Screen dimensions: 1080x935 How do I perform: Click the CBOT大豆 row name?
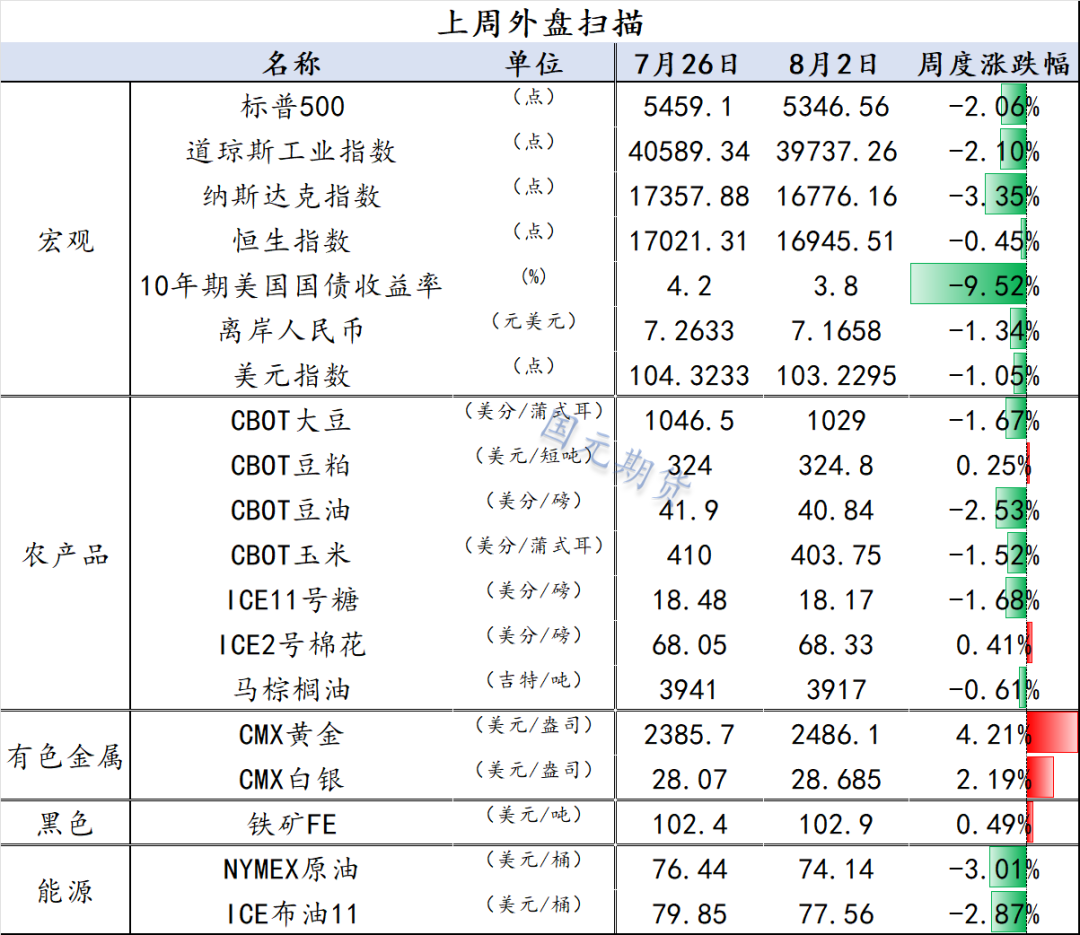pos(291,420)
